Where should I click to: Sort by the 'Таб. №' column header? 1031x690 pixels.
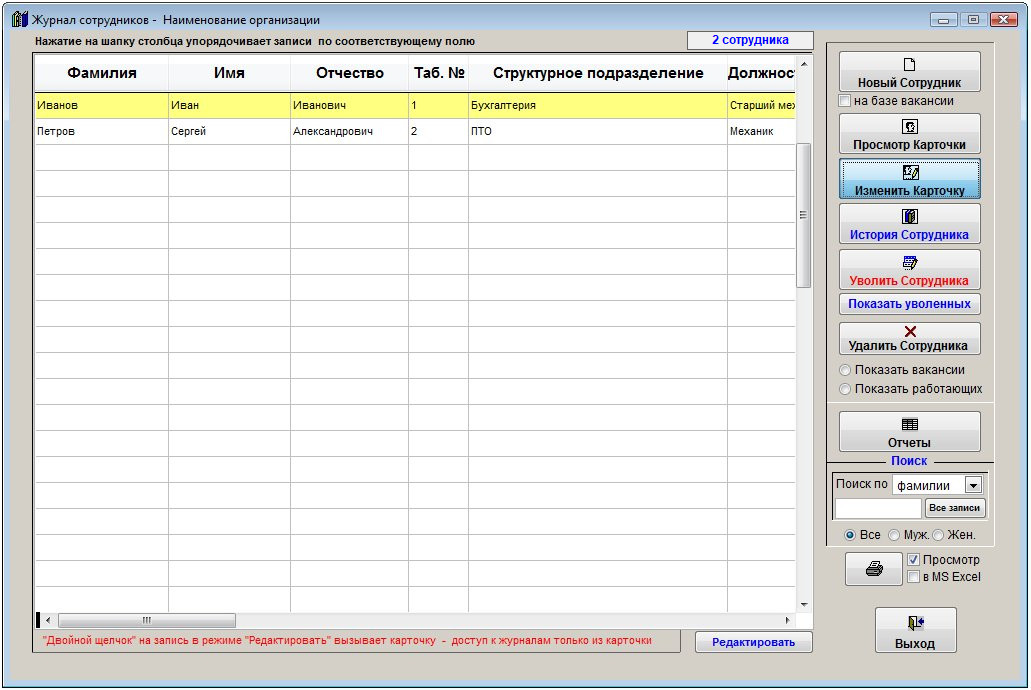[x=439, y=73]
